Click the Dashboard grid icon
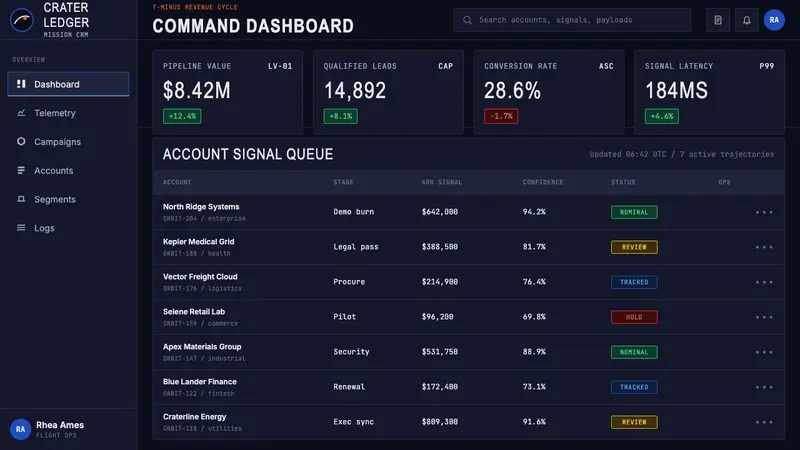This screenshot has width=800, height=450. pyautogui.click(x=21, y=84)
